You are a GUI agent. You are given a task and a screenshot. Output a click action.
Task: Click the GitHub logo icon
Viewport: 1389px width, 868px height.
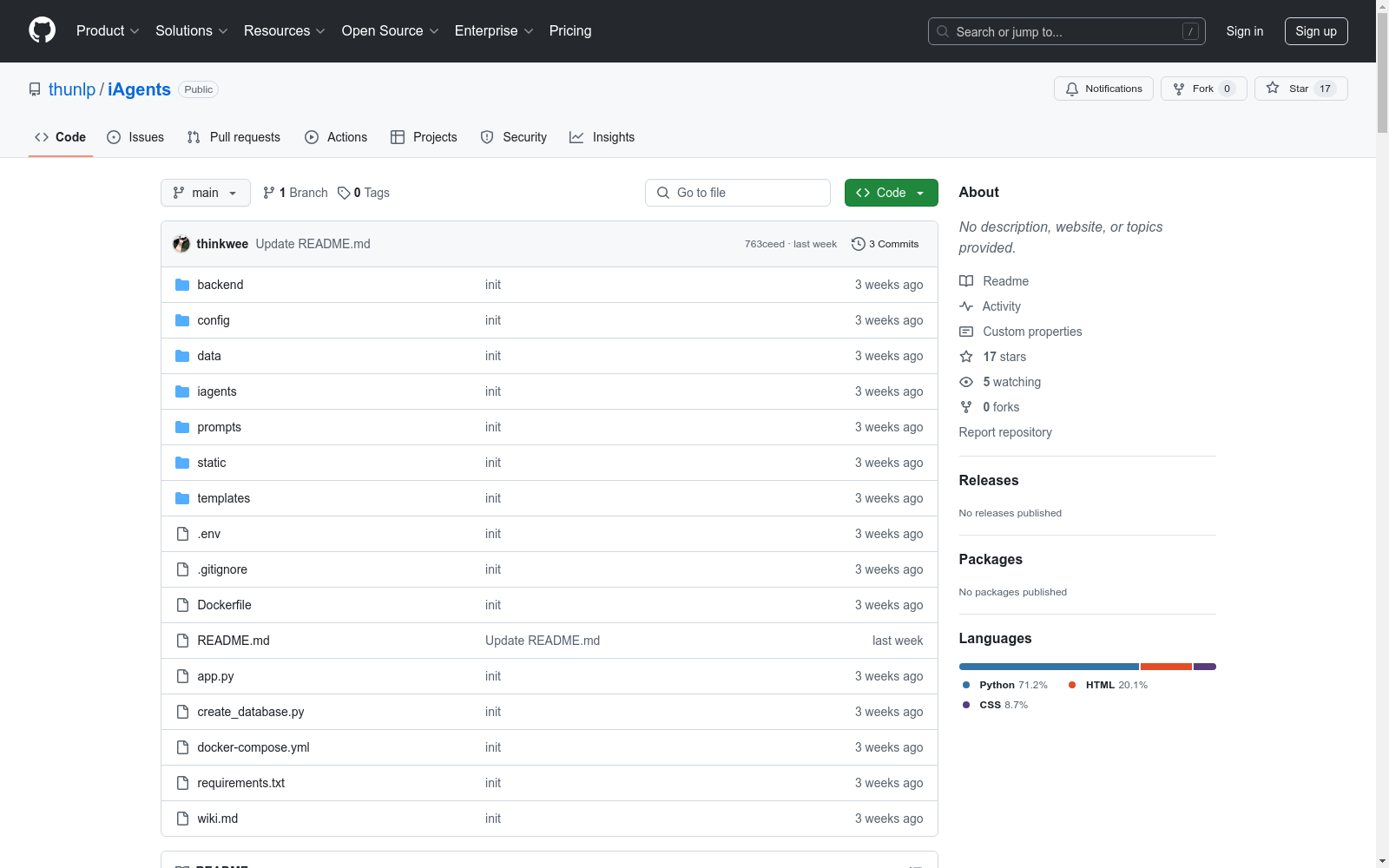[42, 30]
